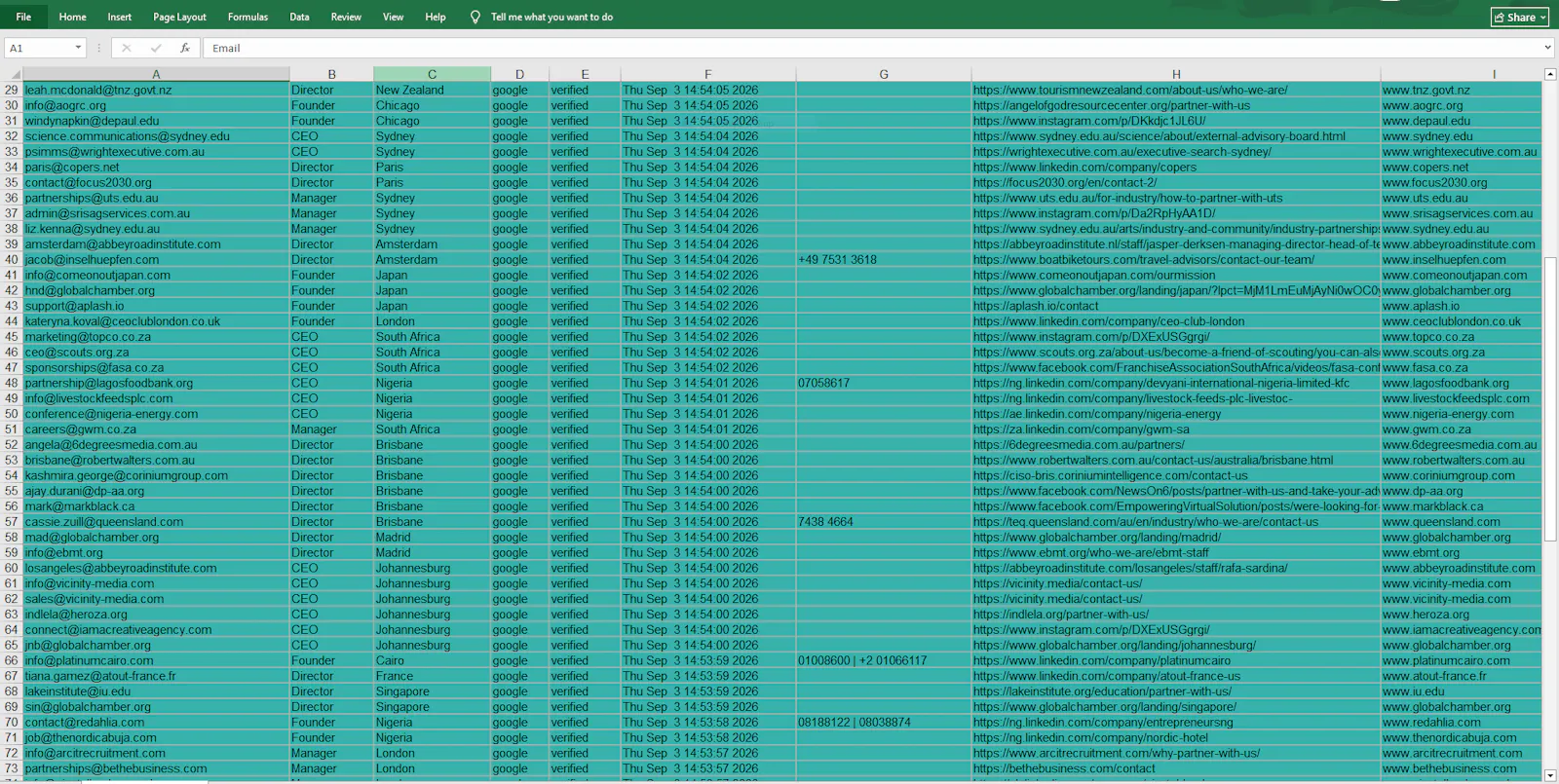Select row 29 header
The height and width of the screenshot is (784, 1559).
(12, 90)
